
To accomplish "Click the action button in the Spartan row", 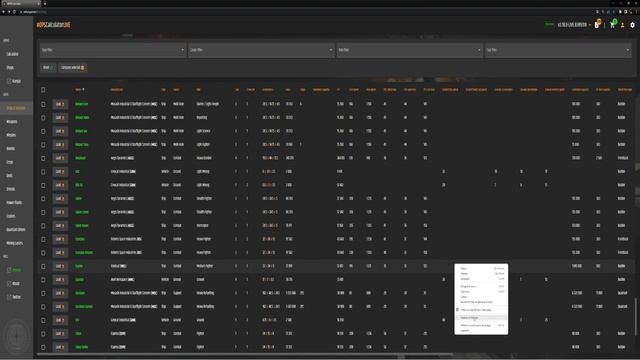I will 60,280.
